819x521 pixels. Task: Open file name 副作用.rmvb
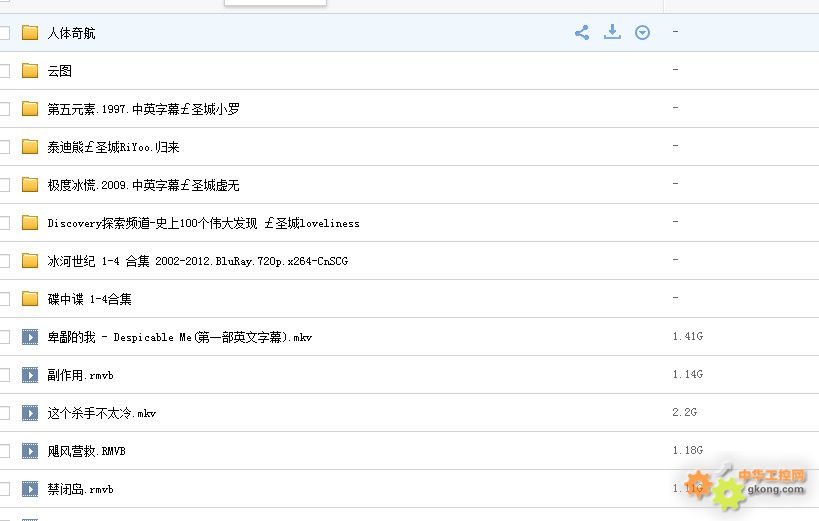(x=80, y=375)
